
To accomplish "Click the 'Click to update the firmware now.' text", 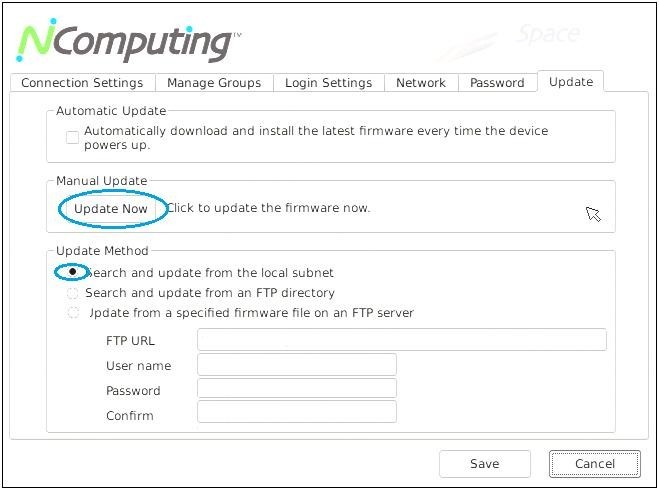I will pyautogui.click(x=269, y=208).
